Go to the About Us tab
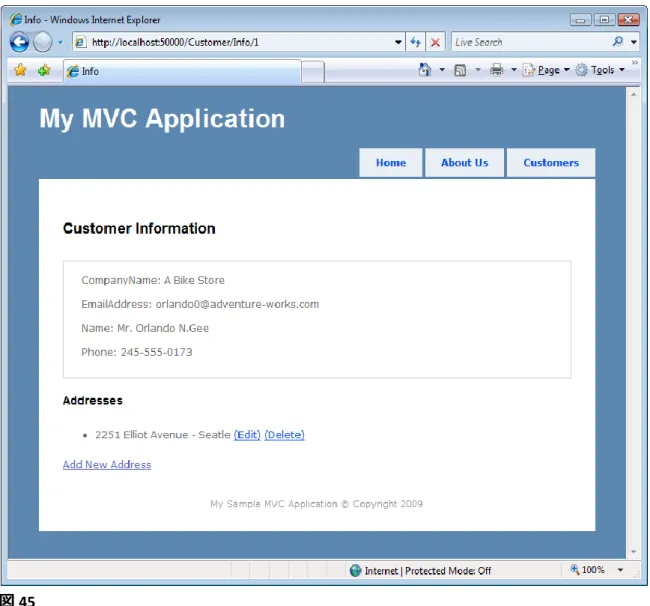 click(464, 163)
